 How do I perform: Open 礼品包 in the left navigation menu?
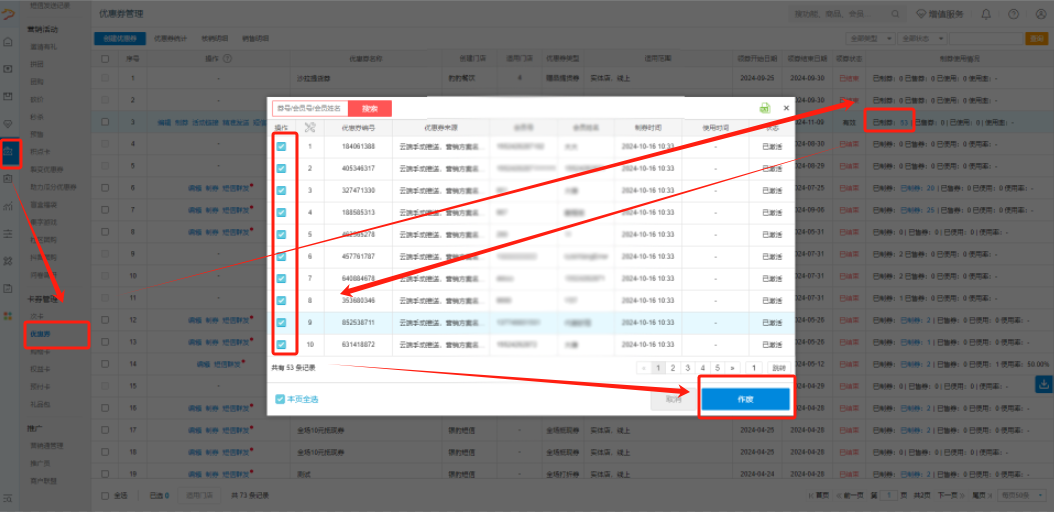(40, 404)
